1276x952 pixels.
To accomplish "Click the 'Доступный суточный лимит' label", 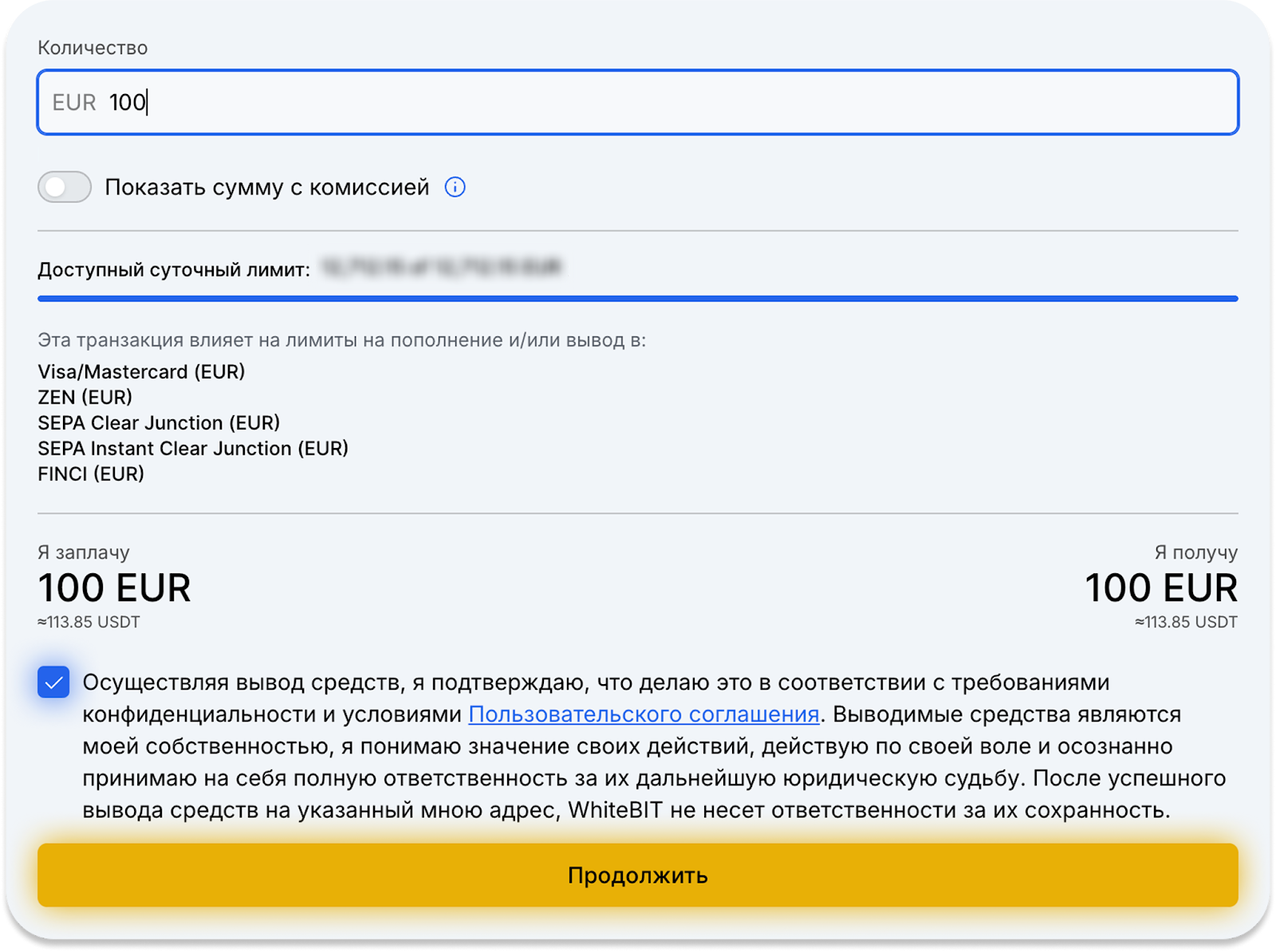I will coord(174,269).
